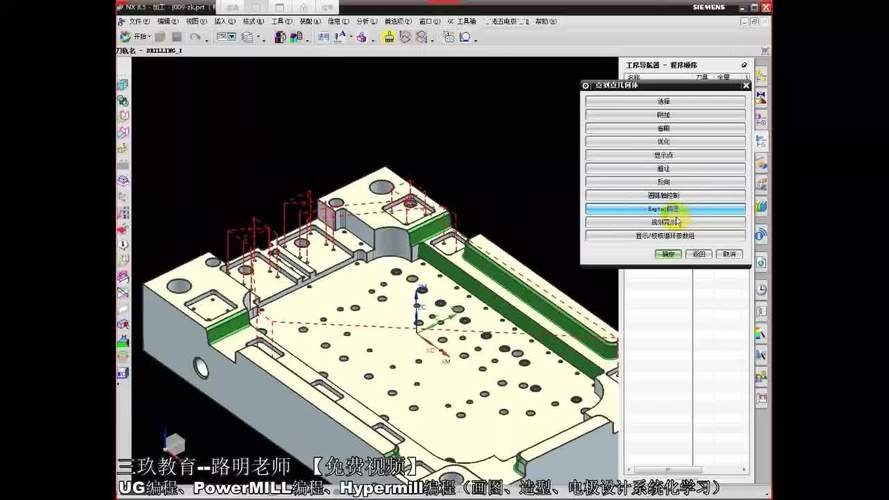Open the History clock icon in the resource bar
889x500 pixels.
761,289
